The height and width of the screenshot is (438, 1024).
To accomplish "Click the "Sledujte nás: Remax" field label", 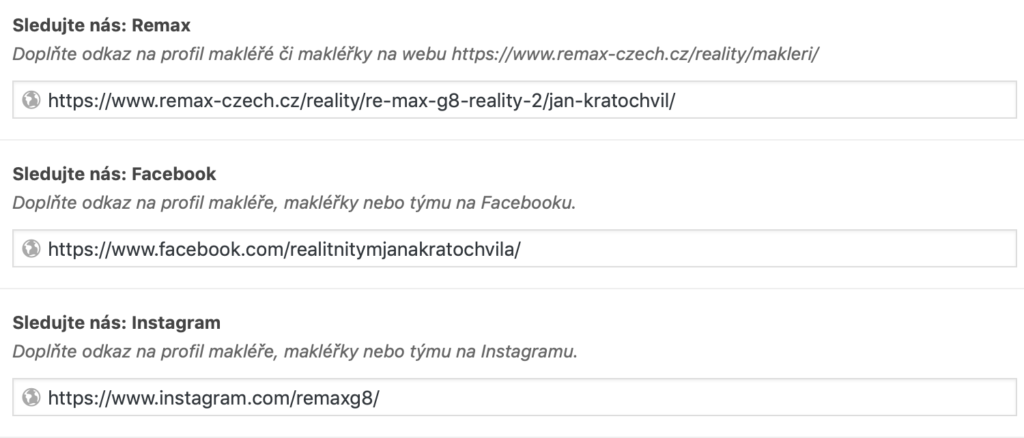I will (x=100, y=21).
